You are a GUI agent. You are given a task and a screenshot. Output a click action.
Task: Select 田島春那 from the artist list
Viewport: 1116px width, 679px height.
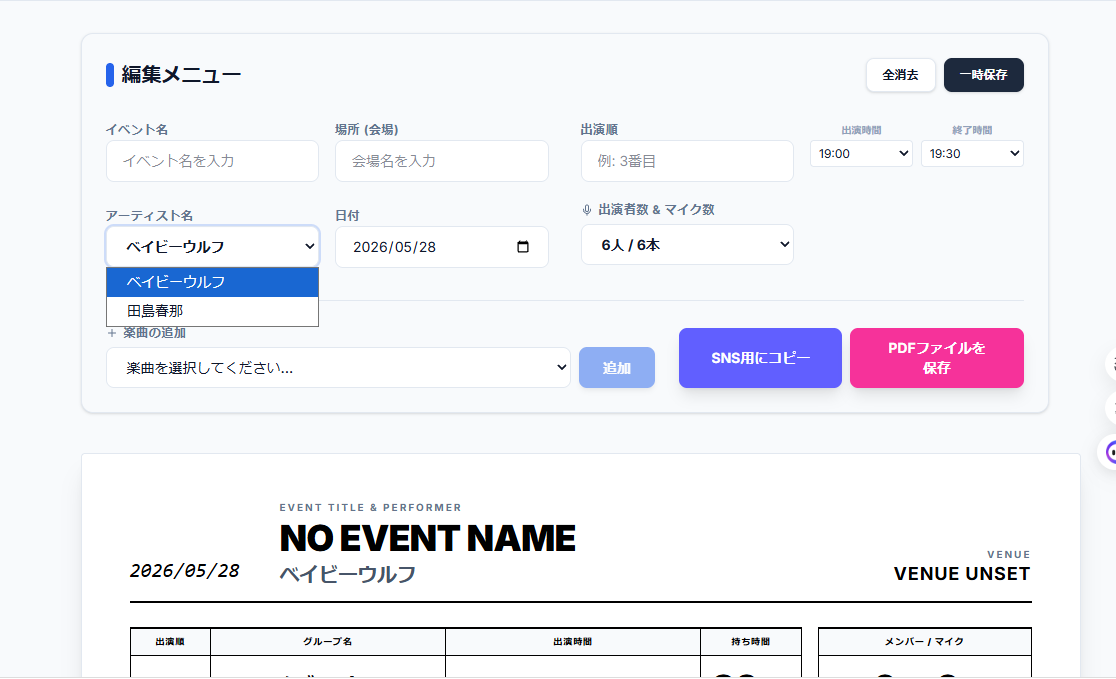[212, 311]
